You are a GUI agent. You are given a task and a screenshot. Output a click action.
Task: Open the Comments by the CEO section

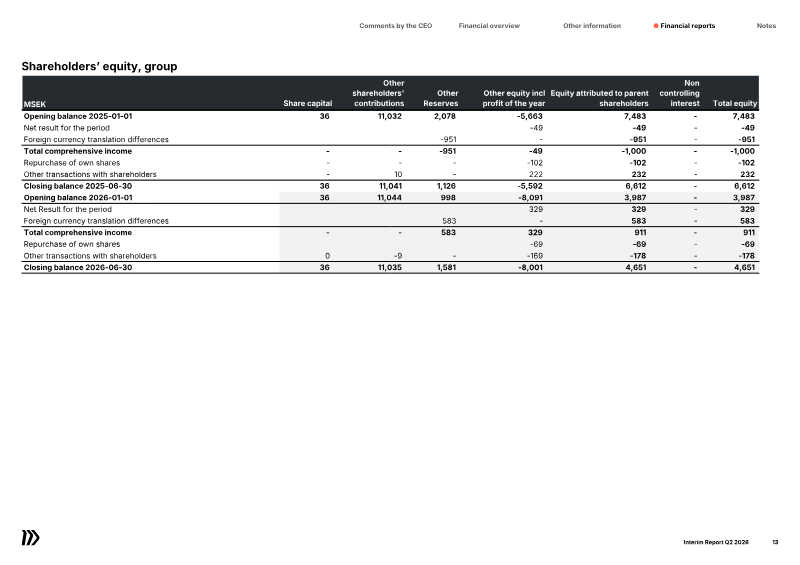click(x=395, y=26)
